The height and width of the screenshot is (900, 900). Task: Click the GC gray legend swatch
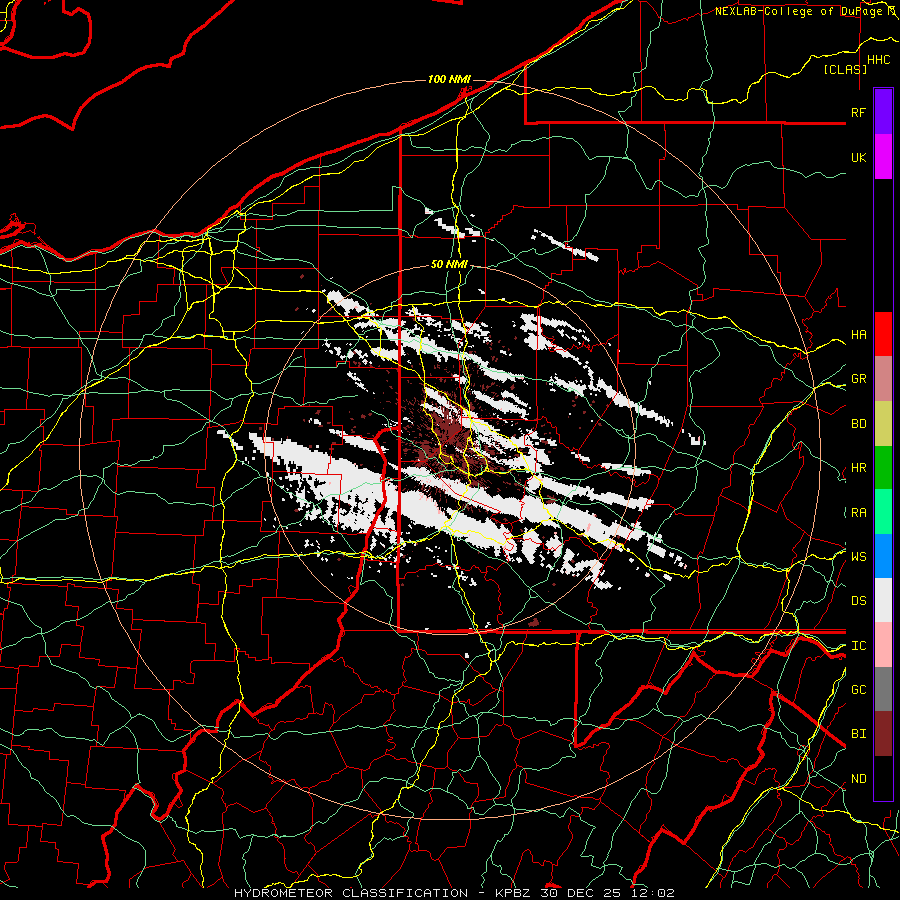[x=883, y=689]
